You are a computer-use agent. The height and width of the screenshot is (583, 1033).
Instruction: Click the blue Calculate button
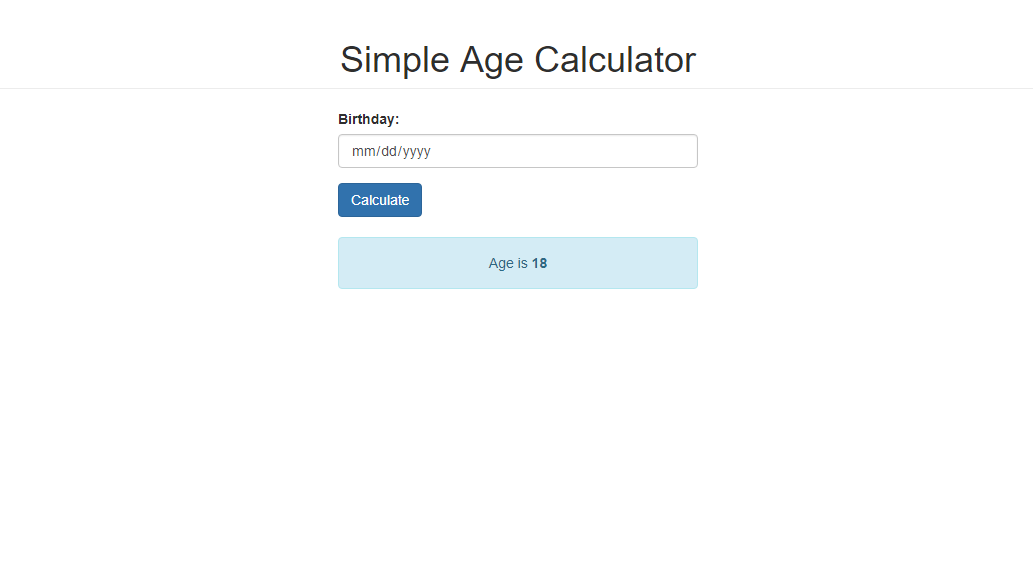coord(379,200)
